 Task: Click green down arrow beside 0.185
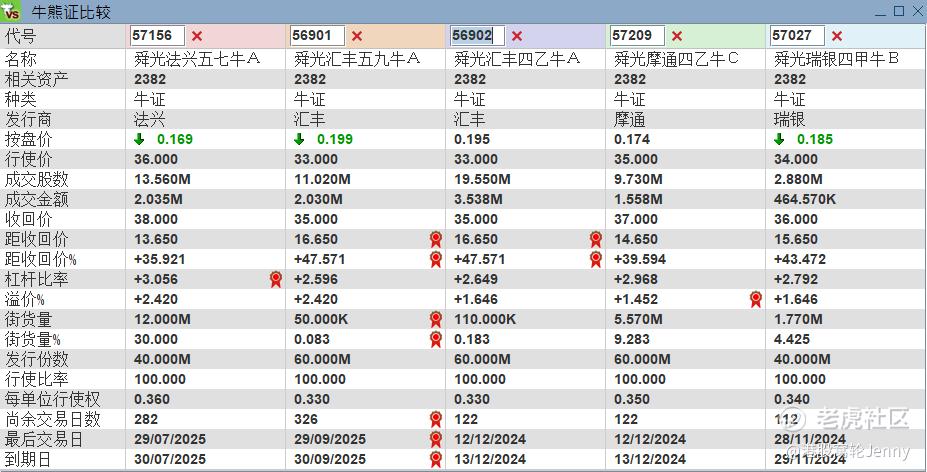(779, 139)
